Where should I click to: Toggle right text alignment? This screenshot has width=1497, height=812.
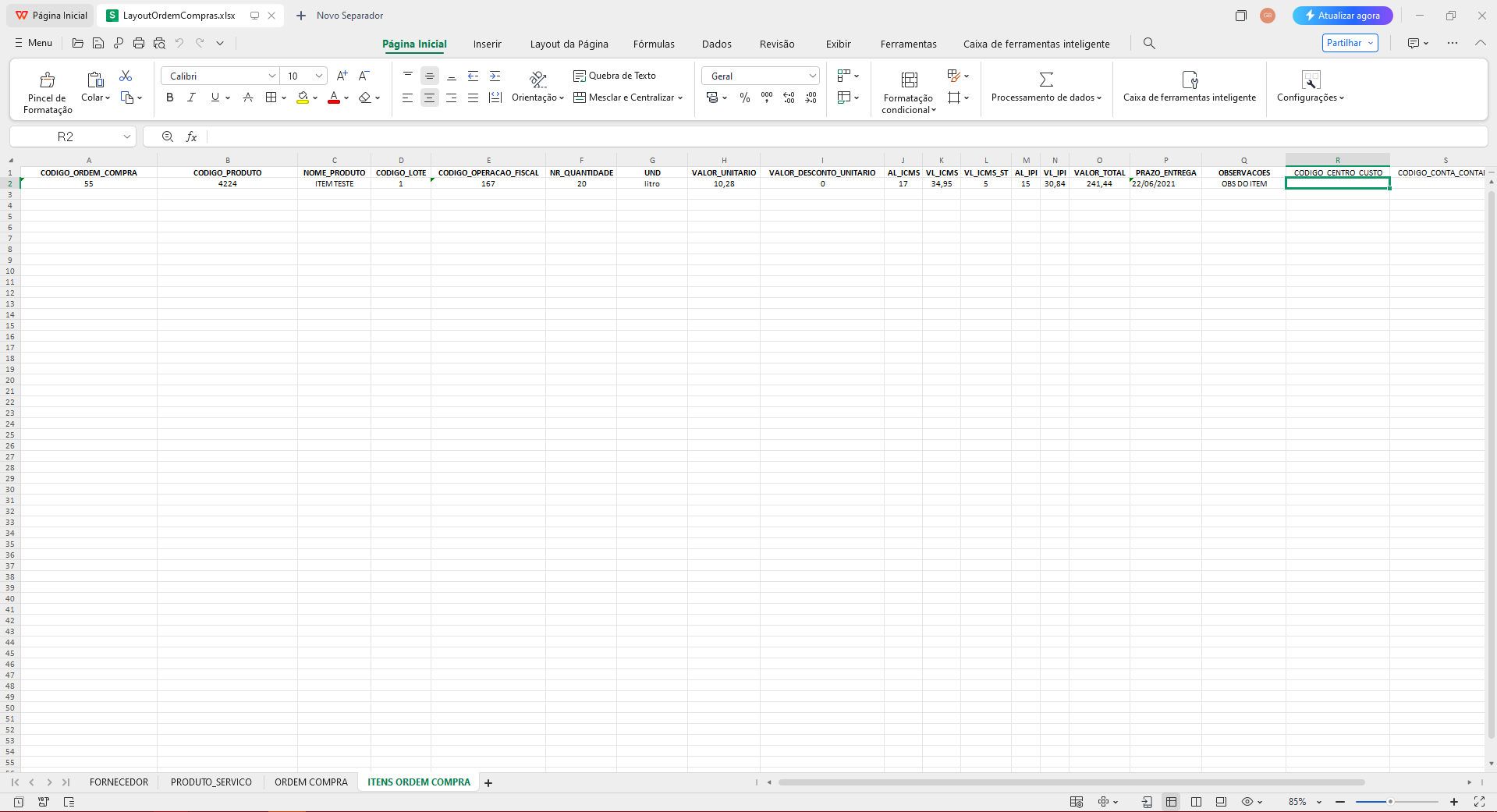point(451,98)
